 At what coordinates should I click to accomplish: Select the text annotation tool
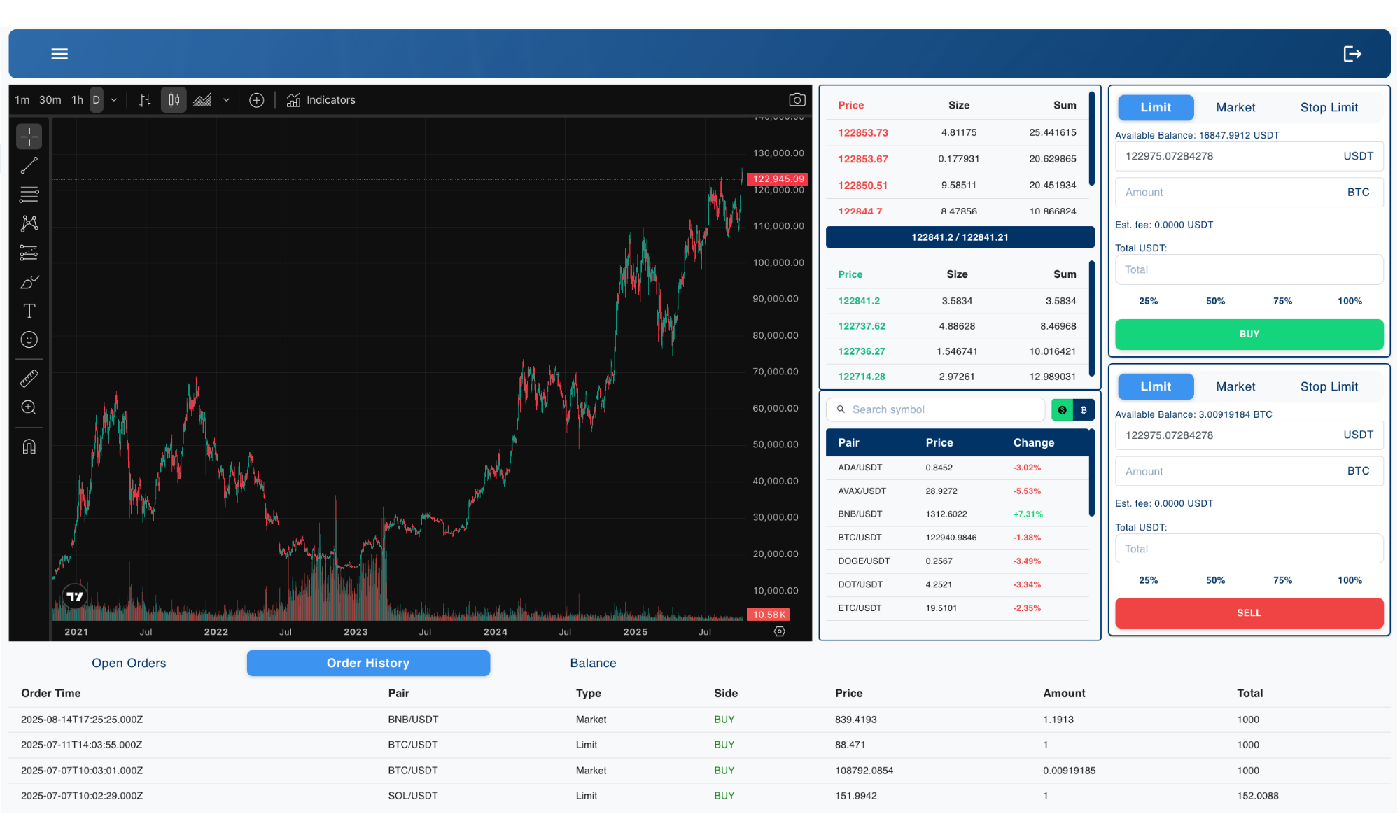click(29, 311)
